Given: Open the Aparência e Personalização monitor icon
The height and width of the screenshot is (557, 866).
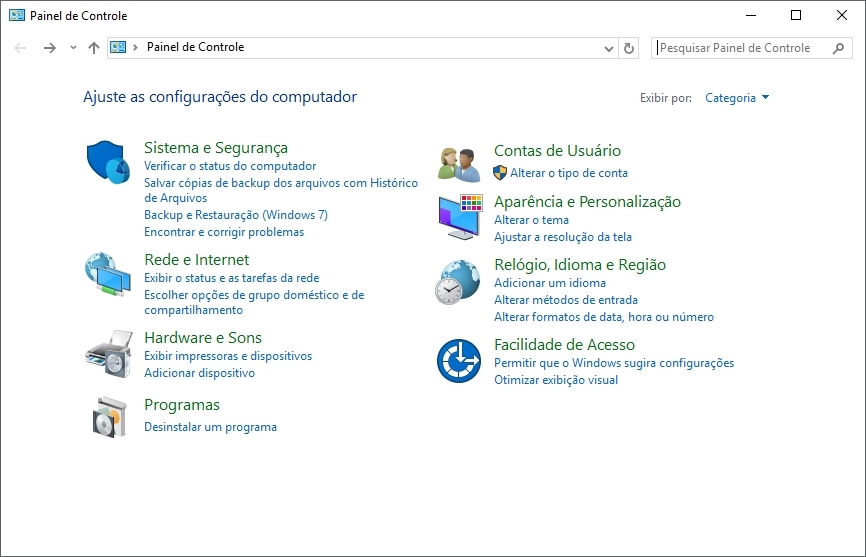Looking at the screenshot, I should [x=461, y=216].
